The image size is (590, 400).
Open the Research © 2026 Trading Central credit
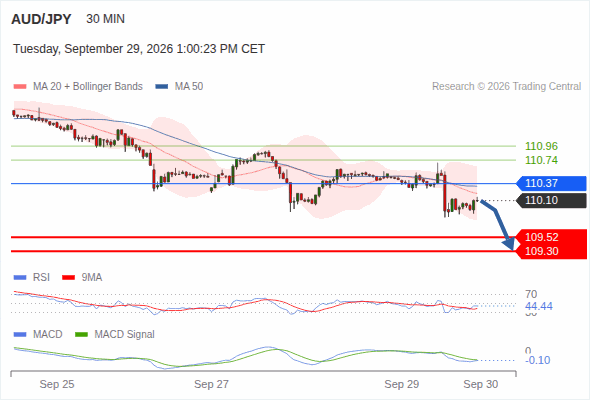click(506, 87)
